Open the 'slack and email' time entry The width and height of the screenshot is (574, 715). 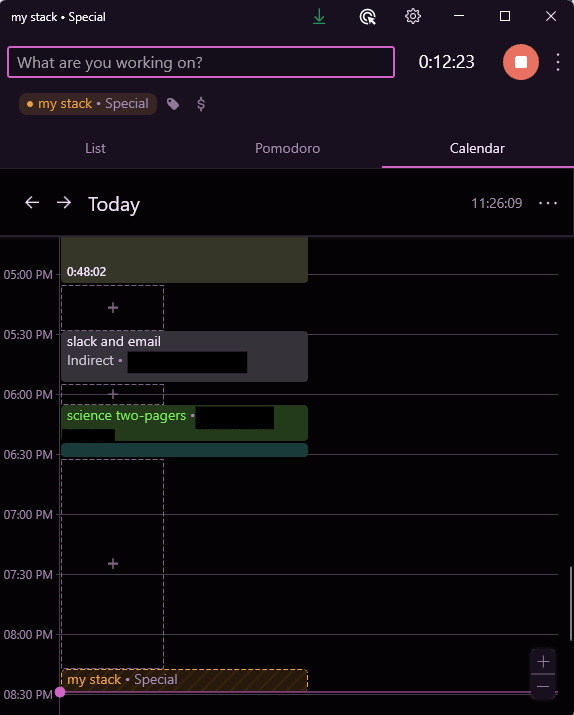click(185, 356)
